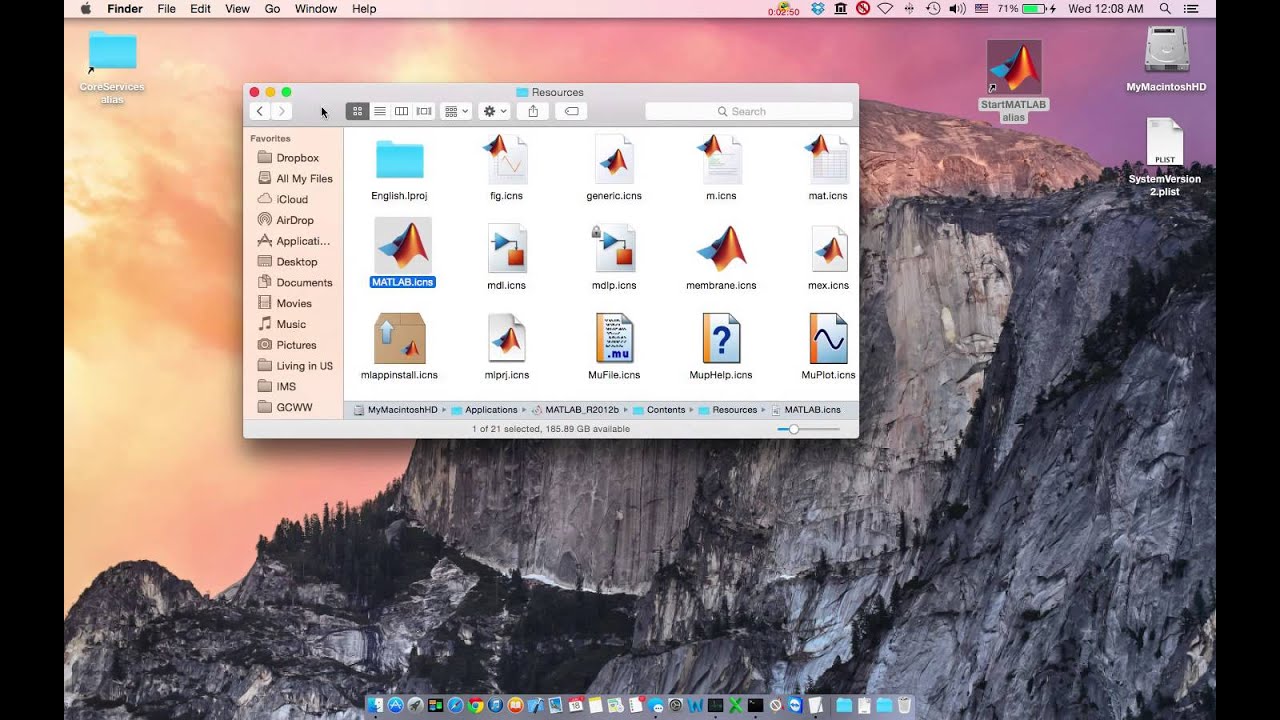This screenshot has width=1280, height=720.
Task: Open the Apple menu
Action: click(85, 9)
